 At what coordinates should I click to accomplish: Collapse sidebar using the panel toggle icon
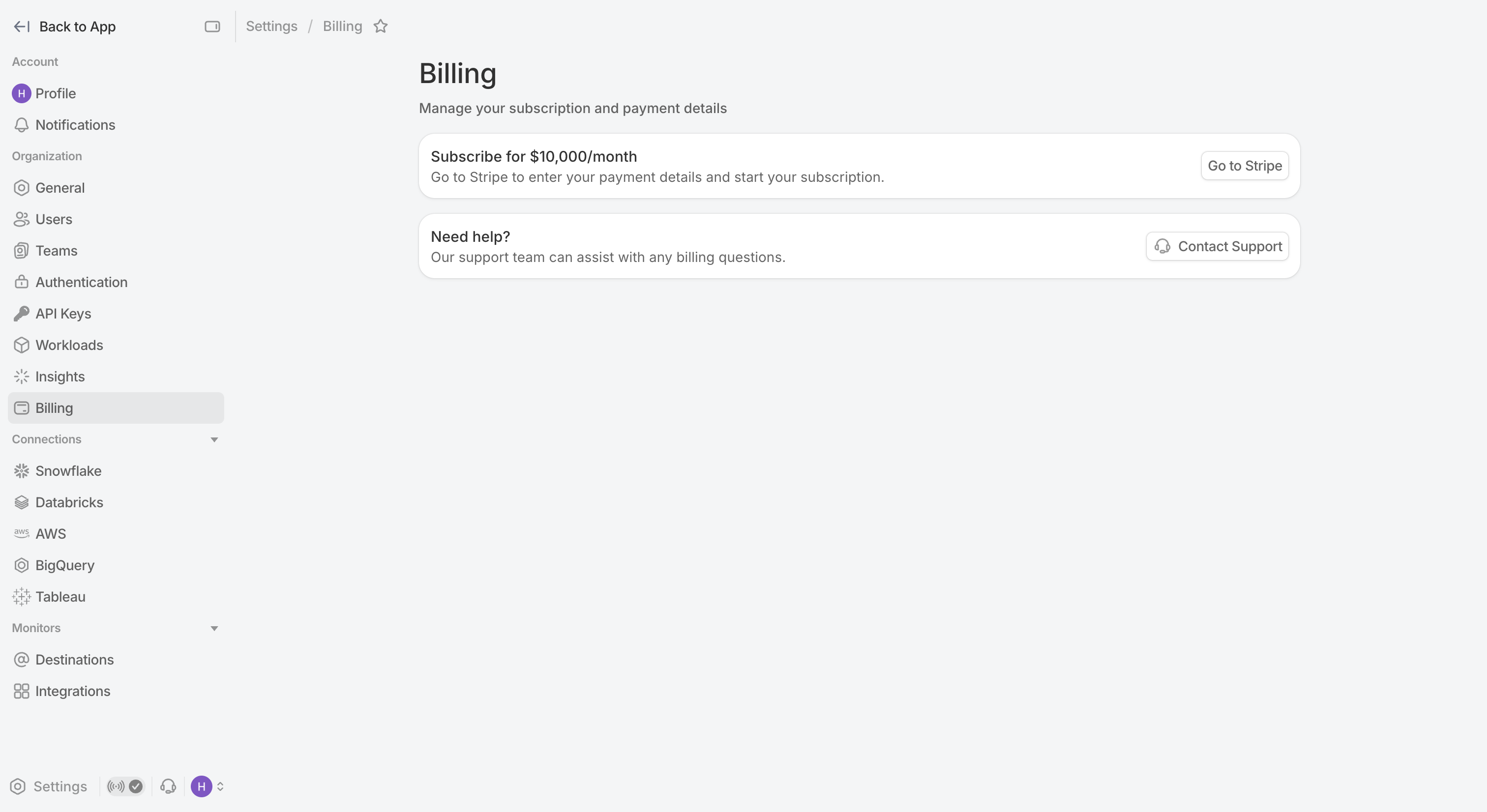[x=212, y=27]
